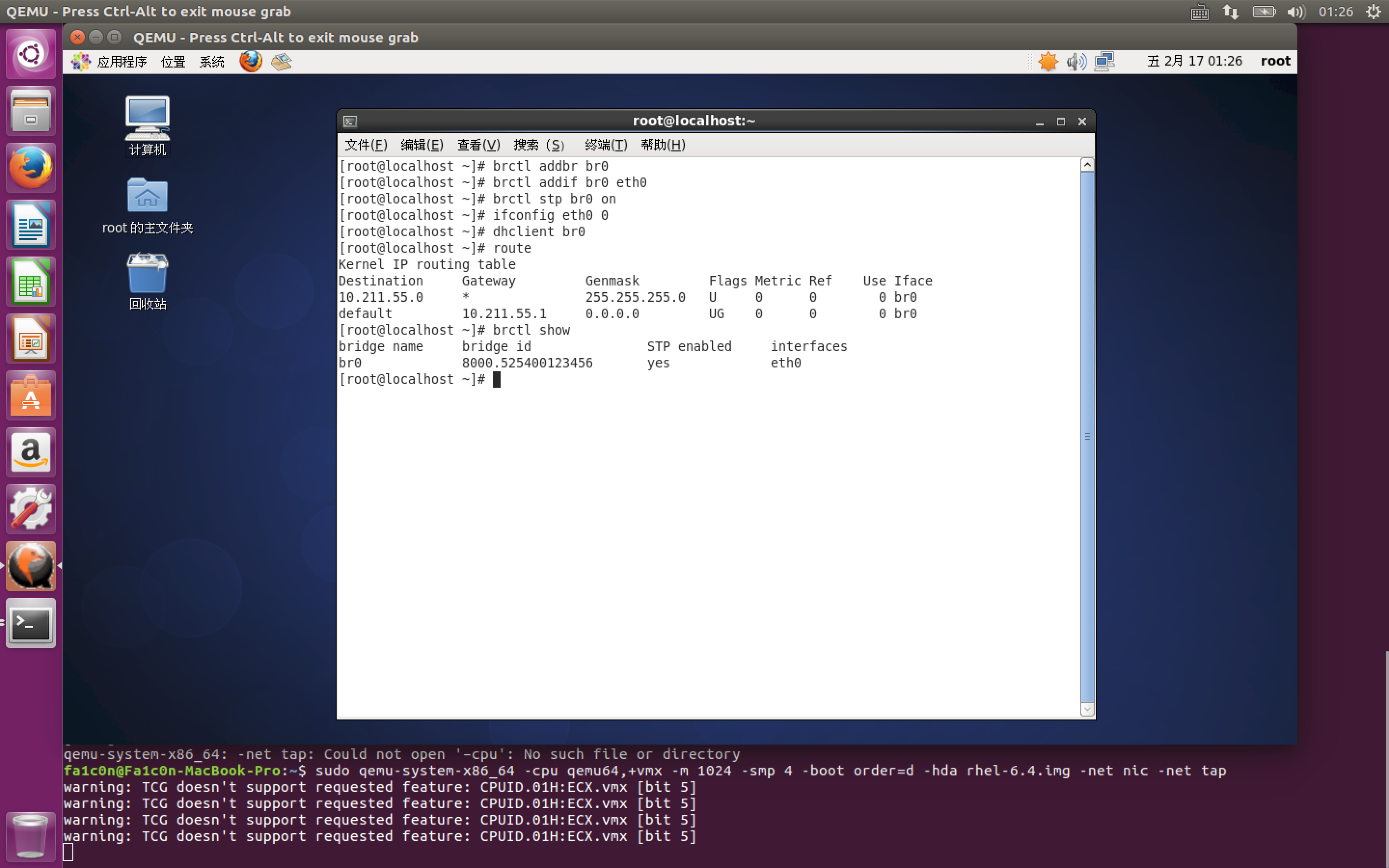The height and width of the screenshot is (868, 1389).
Task: Open Firefox from the guest GNOME panel
Action: [250, 61]
